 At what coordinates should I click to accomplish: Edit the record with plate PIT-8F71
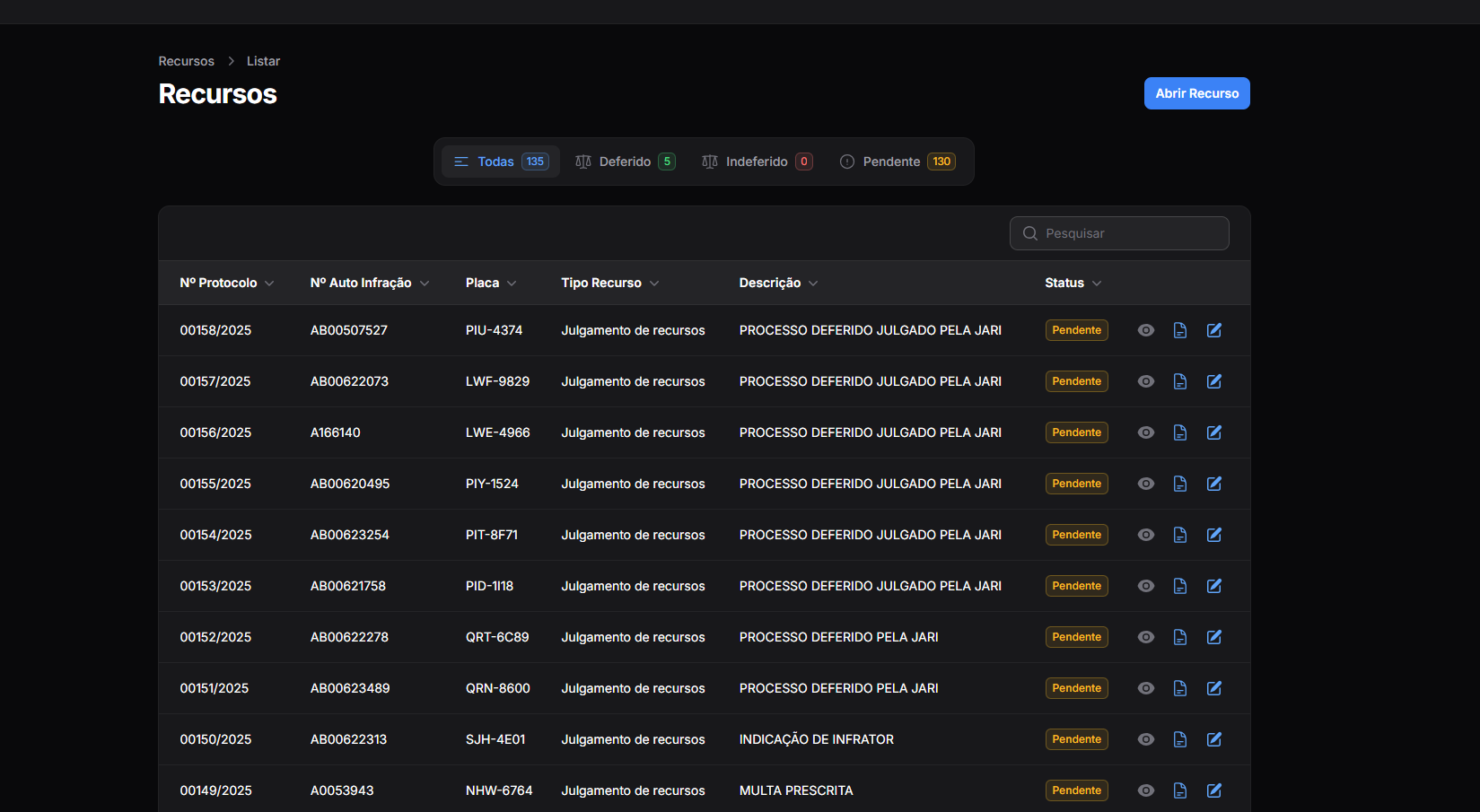pos(1214,535)
